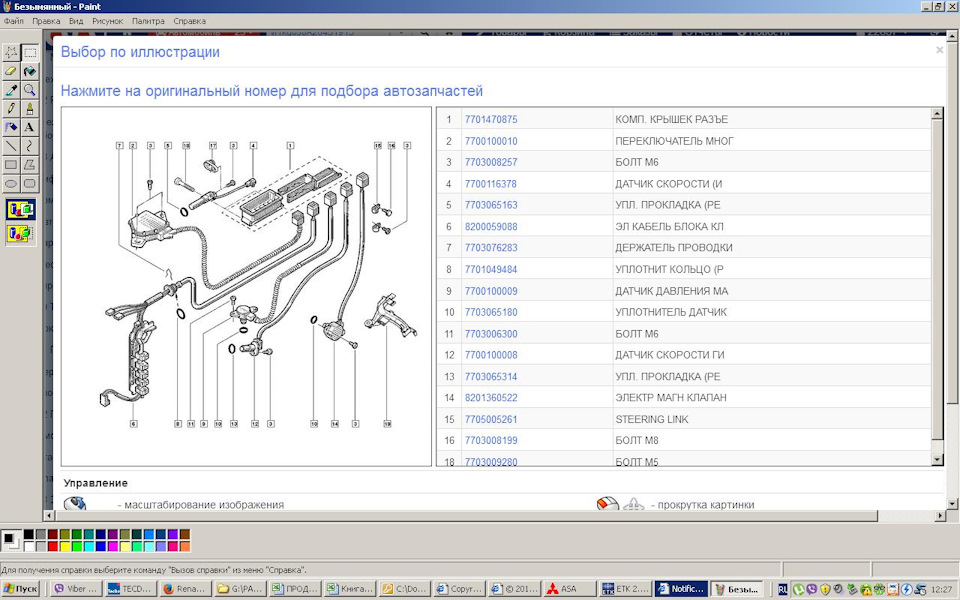Enable opaque selection background option
The width and height of the screenshot is (960, 600).
[x=20, y=209]
